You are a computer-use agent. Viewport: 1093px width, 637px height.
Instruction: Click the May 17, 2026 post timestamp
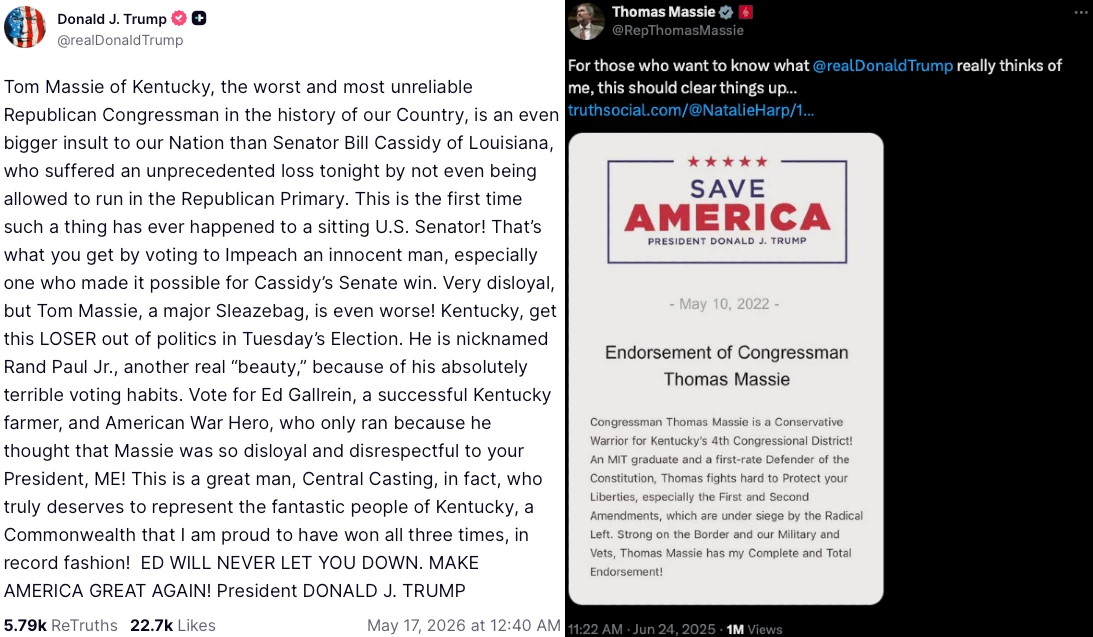[x=464, y=625]
